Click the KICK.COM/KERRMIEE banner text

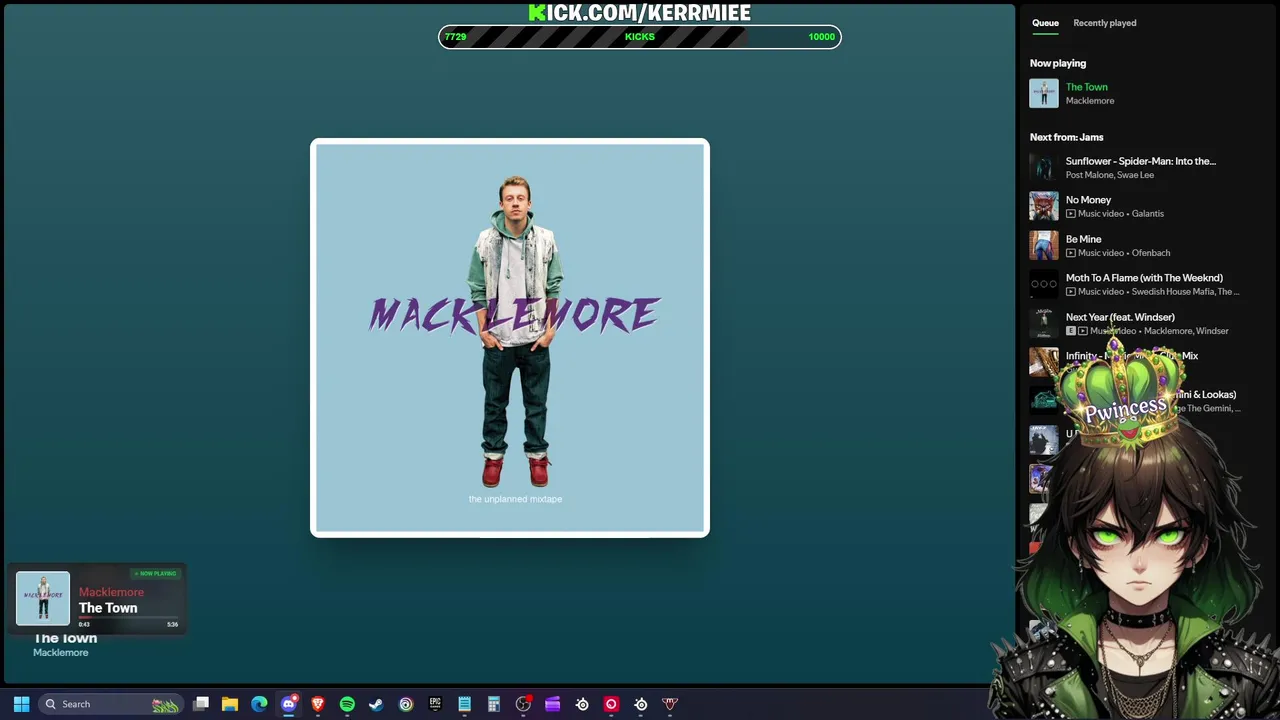click(x=640, y=12)
